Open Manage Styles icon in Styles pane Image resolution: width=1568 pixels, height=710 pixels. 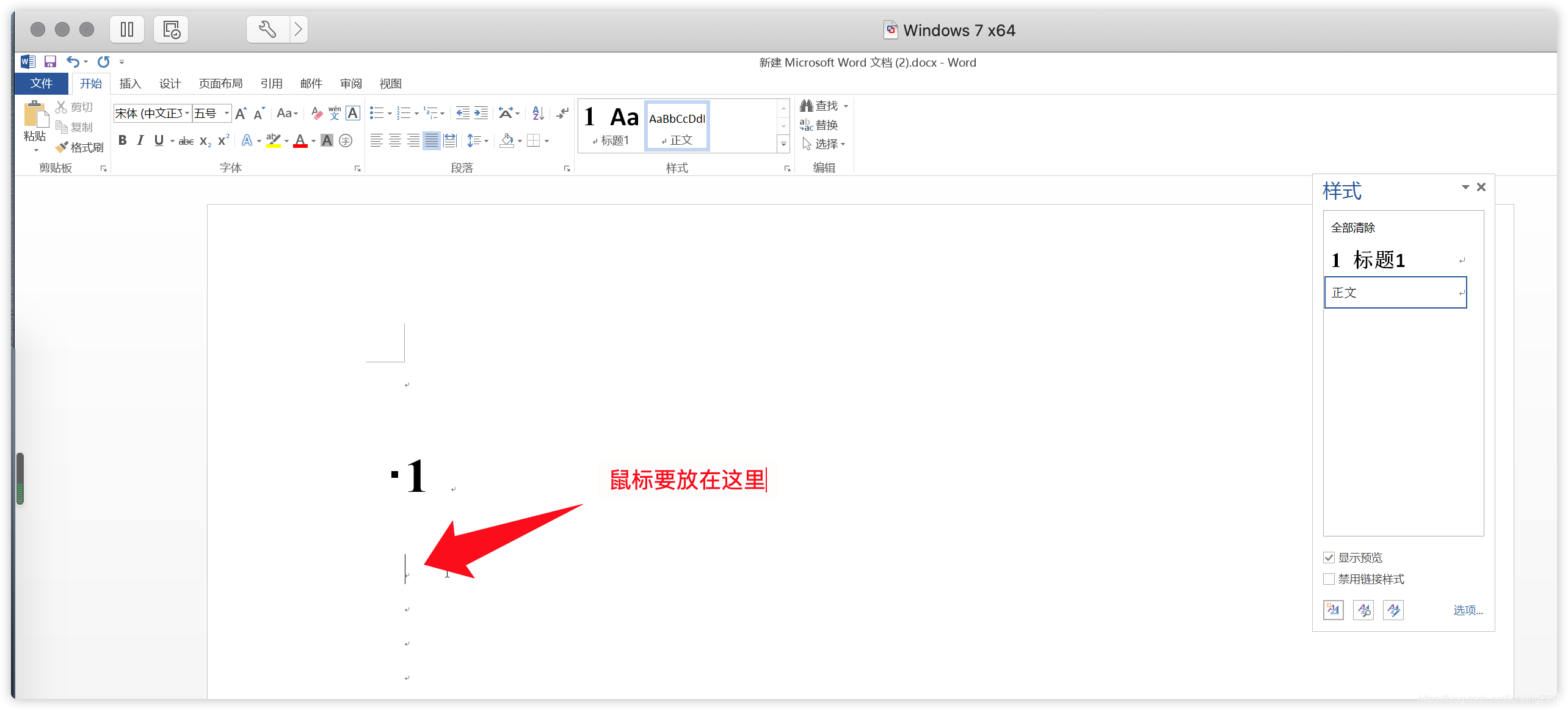point(1393,609)
